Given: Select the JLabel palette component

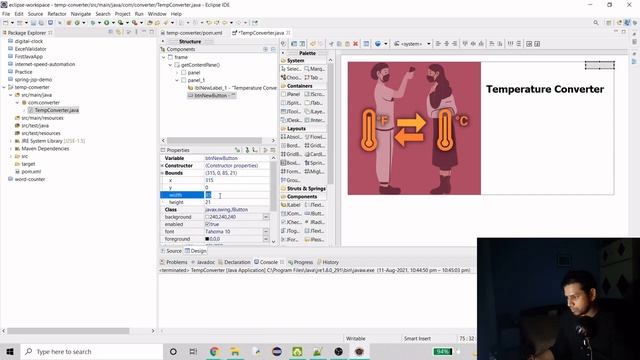Looking at the screenshot, I should [x=291, y=205].
